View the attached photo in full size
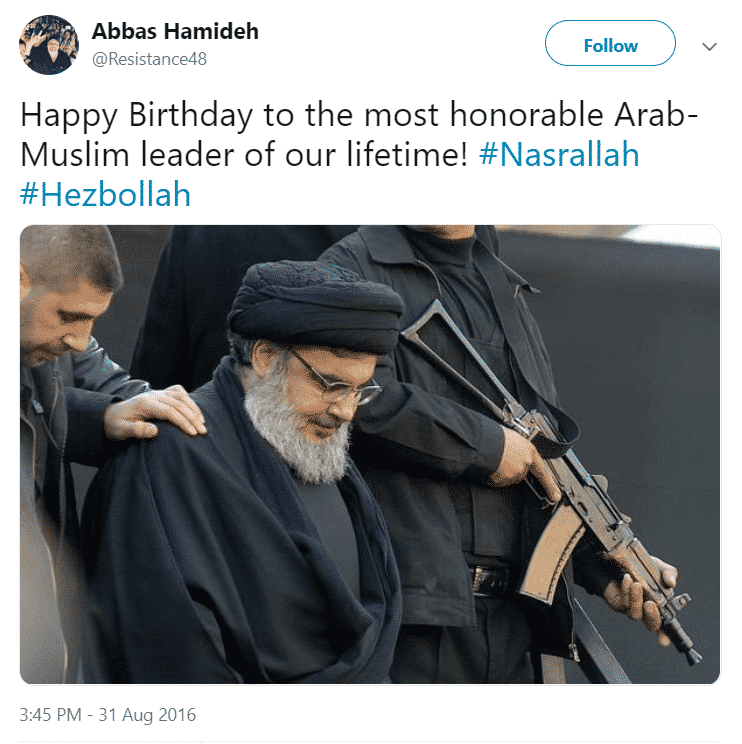 tap(370, 454)
